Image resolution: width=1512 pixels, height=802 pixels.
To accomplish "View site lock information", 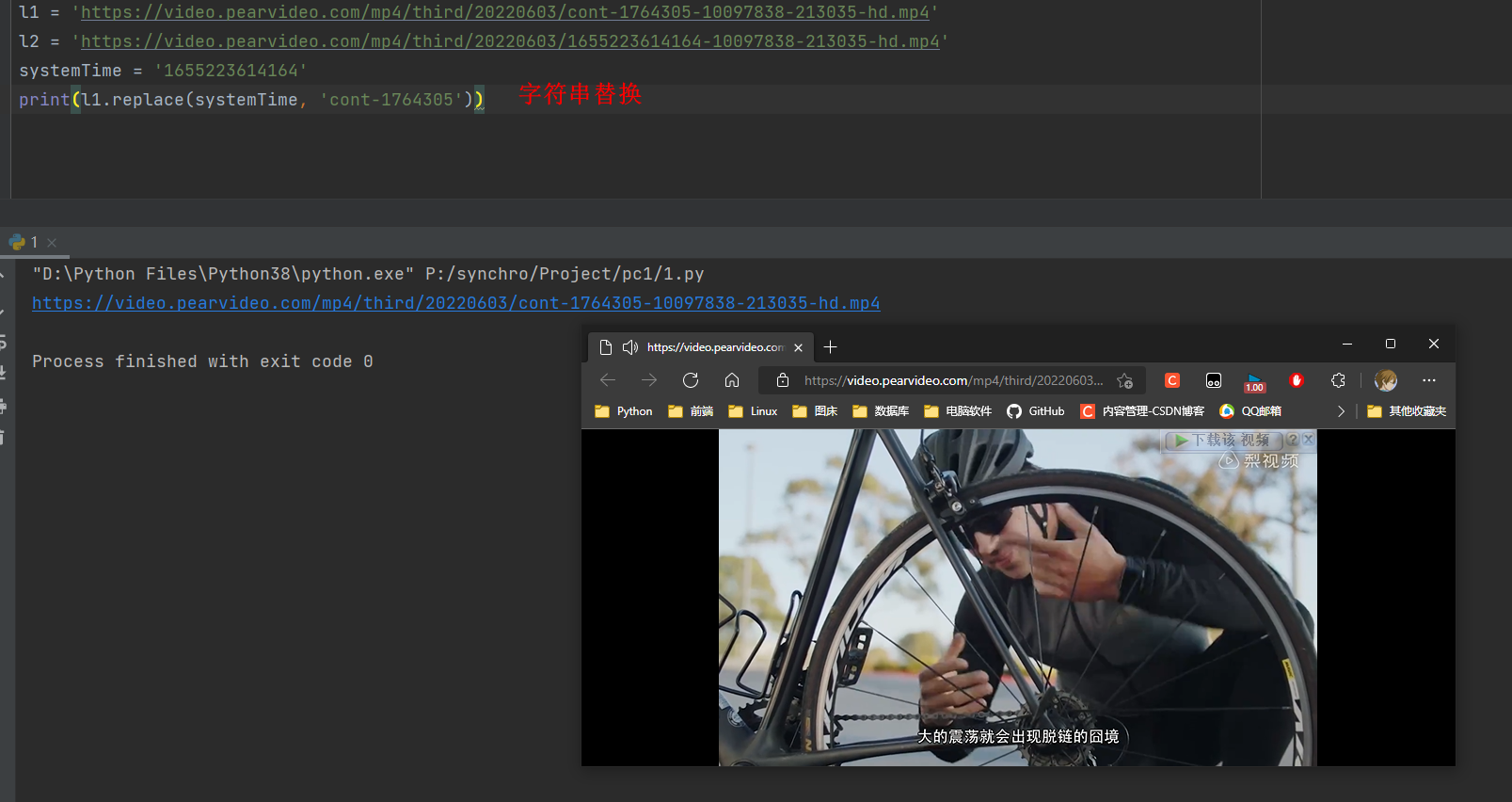I will click(x=783, y=380).
